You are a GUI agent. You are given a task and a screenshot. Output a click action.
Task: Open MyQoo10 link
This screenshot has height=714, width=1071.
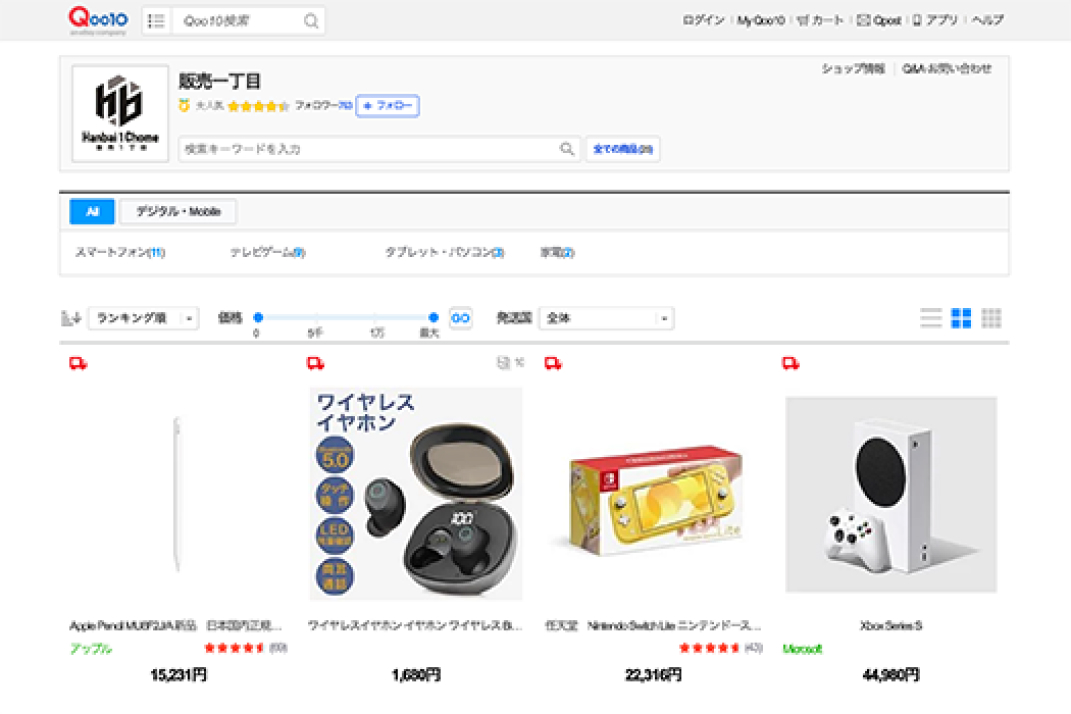tap(760, 20)
